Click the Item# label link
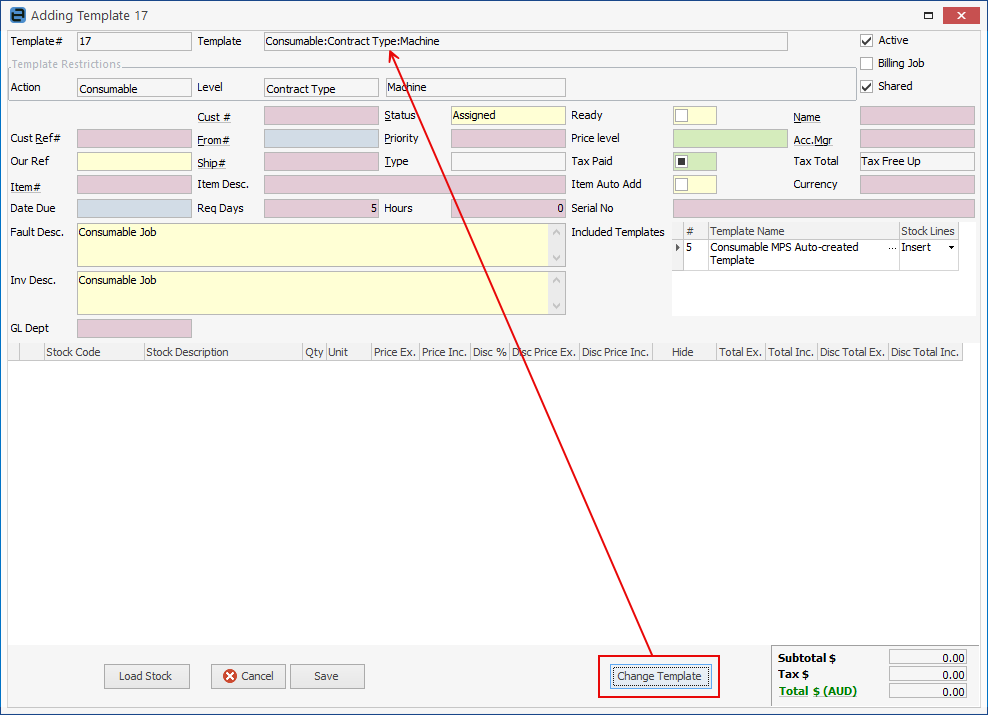 (x=25, y=187)
